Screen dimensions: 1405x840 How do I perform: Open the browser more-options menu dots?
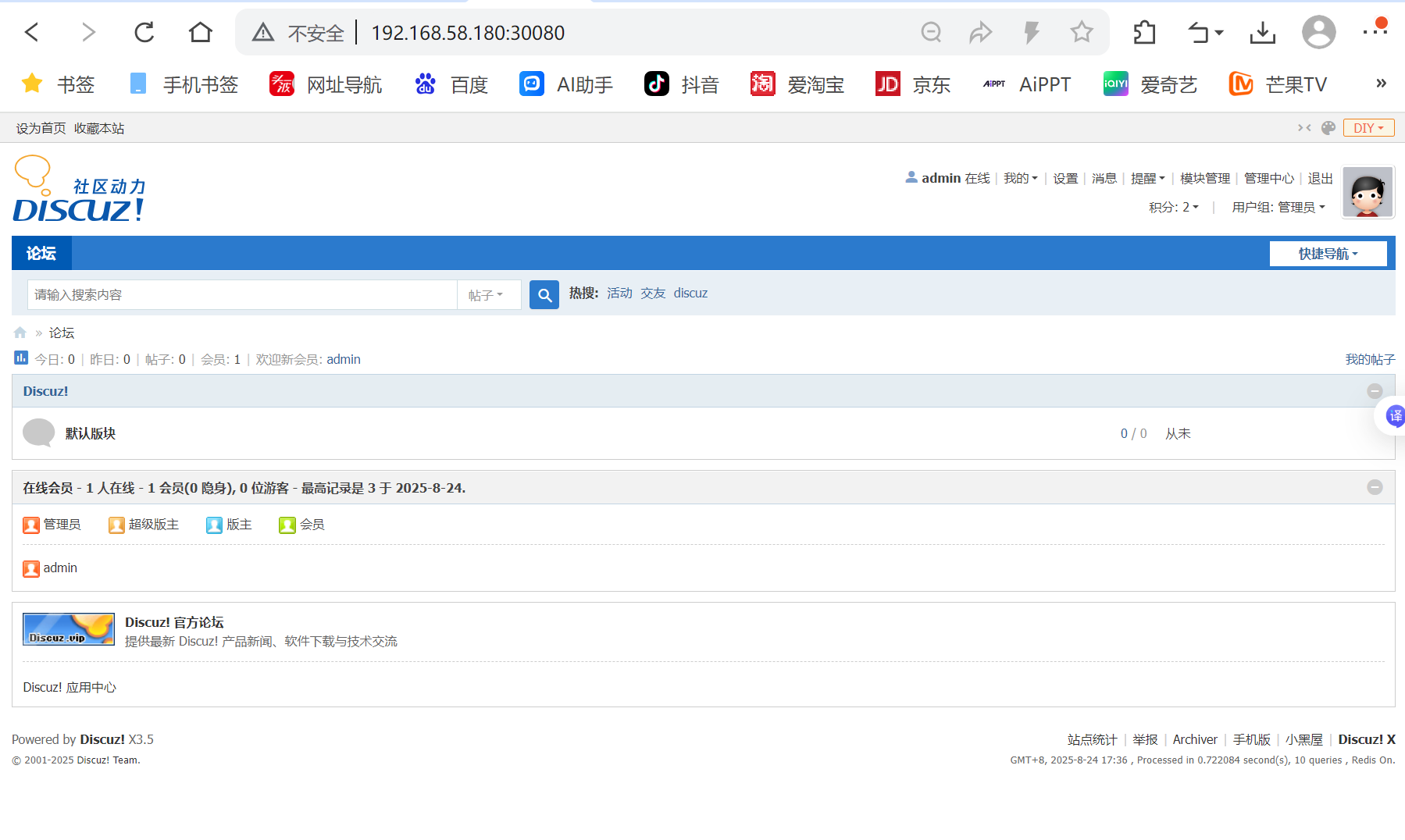pos(1375,30)
